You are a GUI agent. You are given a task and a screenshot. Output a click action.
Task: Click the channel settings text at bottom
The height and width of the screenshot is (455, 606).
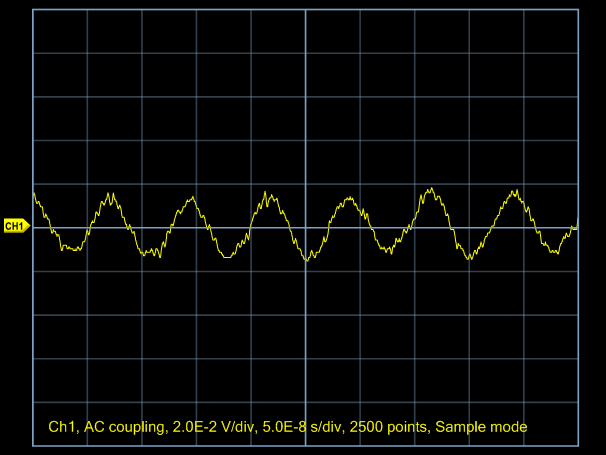[288, 427]
